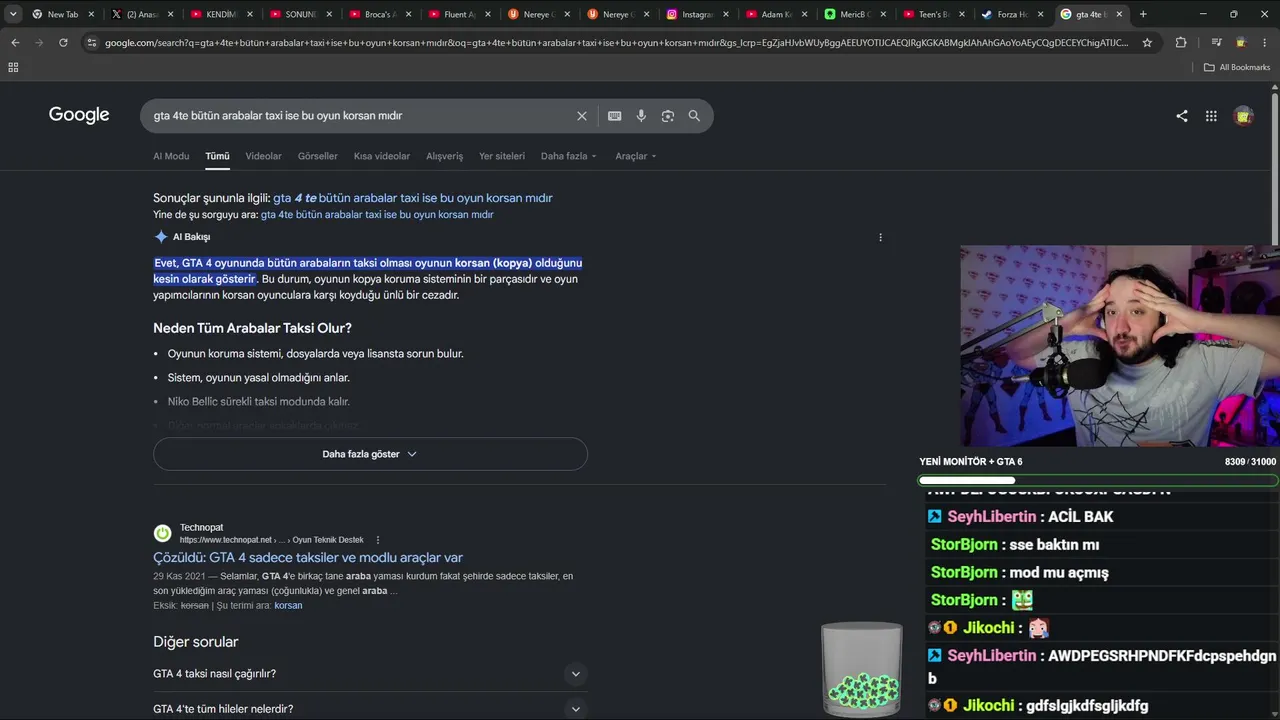
Task: Open the Google apps grid
Action: pos(1211,116)
